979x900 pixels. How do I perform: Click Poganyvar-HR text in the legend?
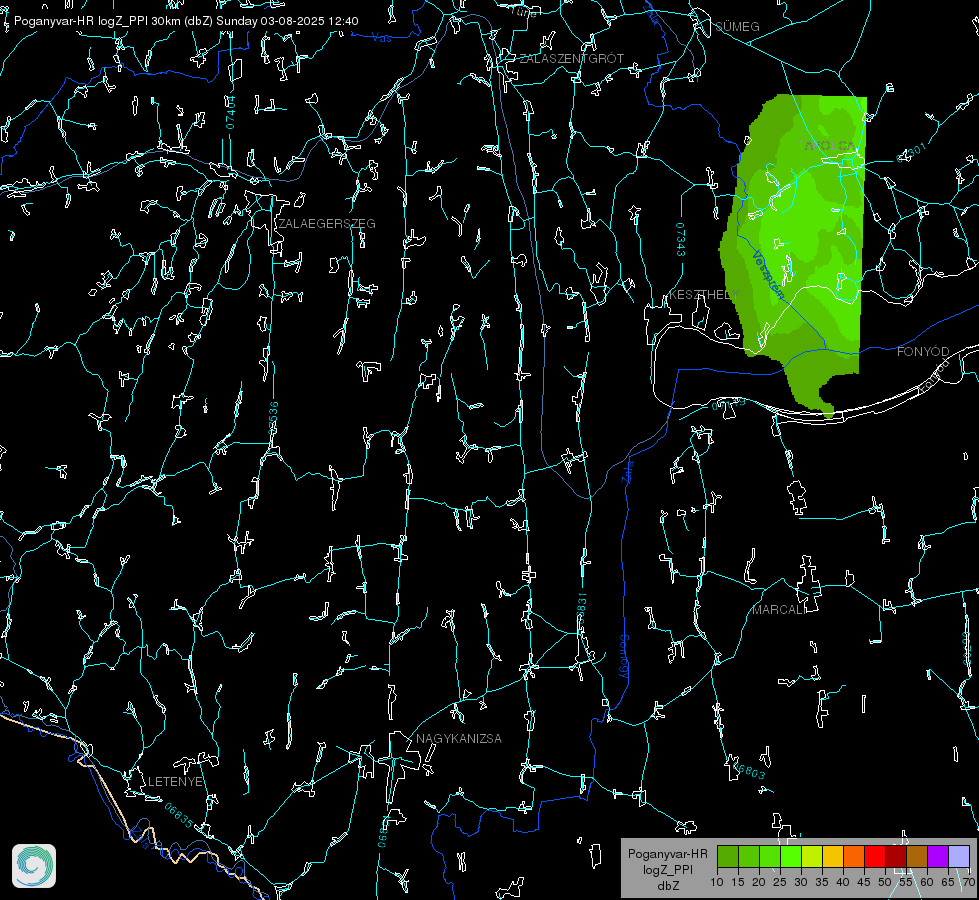click(x=667, y=854)
